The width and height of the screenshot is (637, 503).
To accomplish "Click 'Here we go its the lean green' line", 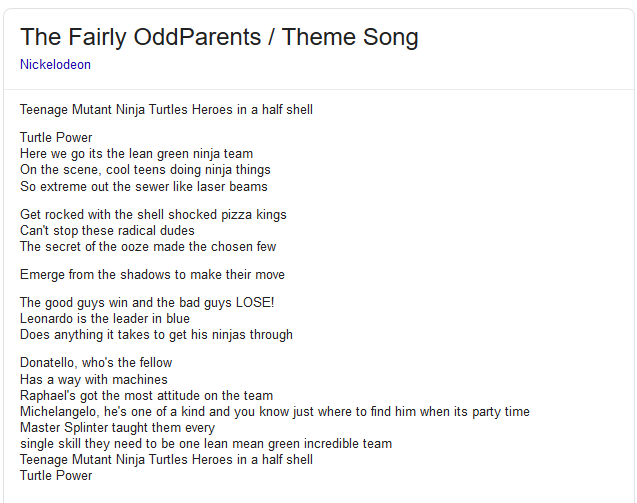I will 136,154.
